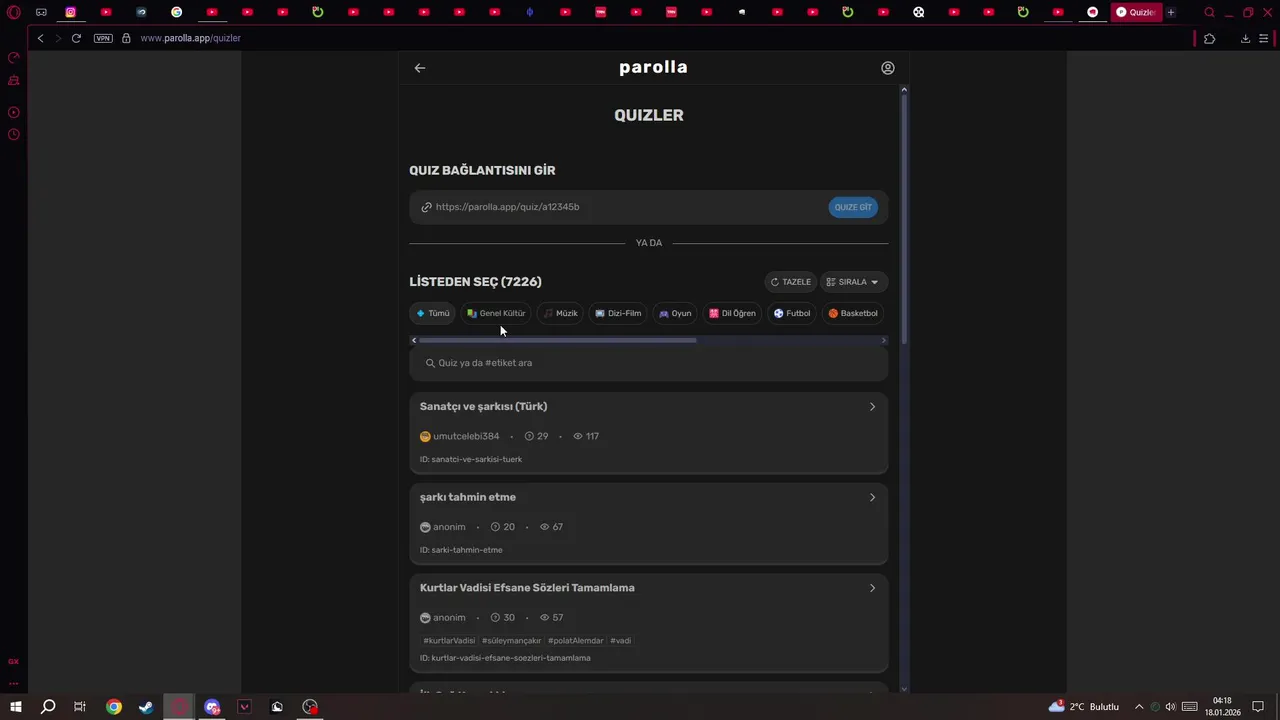Select the Tümü category filter
The height and width of the screenshot is (720, 1280).
(433, 313)
